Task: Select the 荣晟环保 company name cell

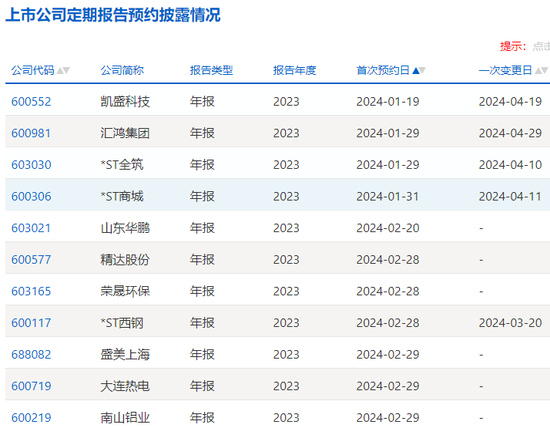Action: click(125, 291)
